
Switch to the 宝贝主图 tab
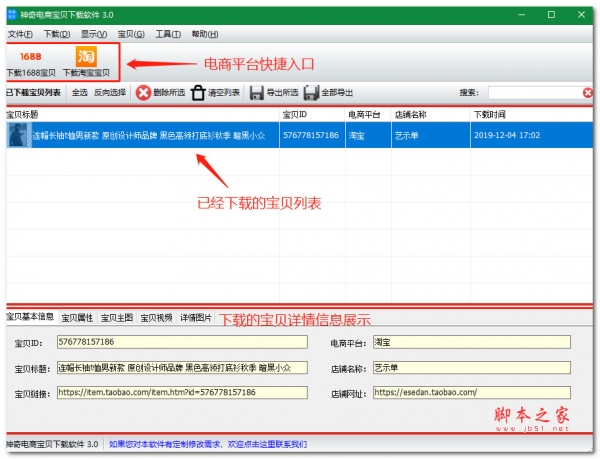117,317
